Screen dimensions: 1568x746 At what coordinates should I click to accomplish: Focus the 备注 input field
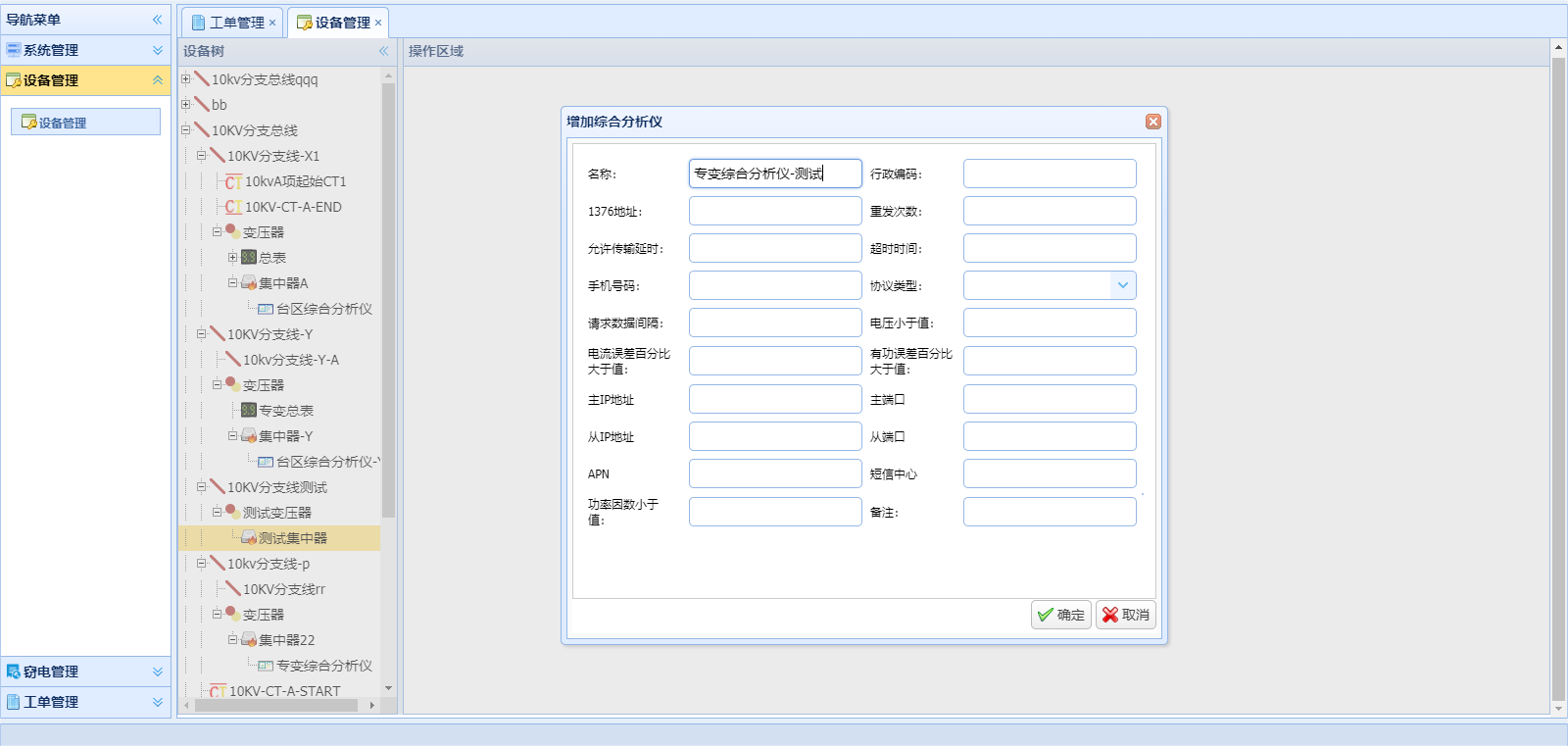click(1050, 512)
